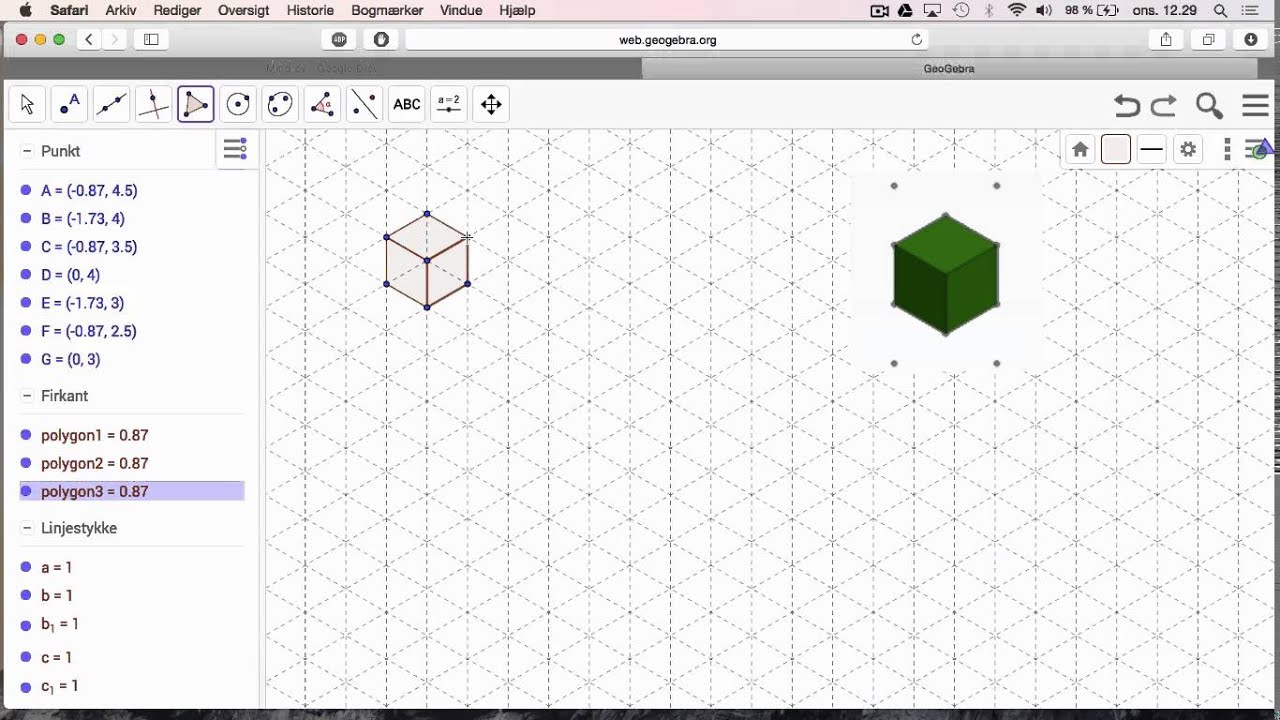Open the Oversigt menu
Viewport: 1280px width, 720px height.
coord(243,10)
